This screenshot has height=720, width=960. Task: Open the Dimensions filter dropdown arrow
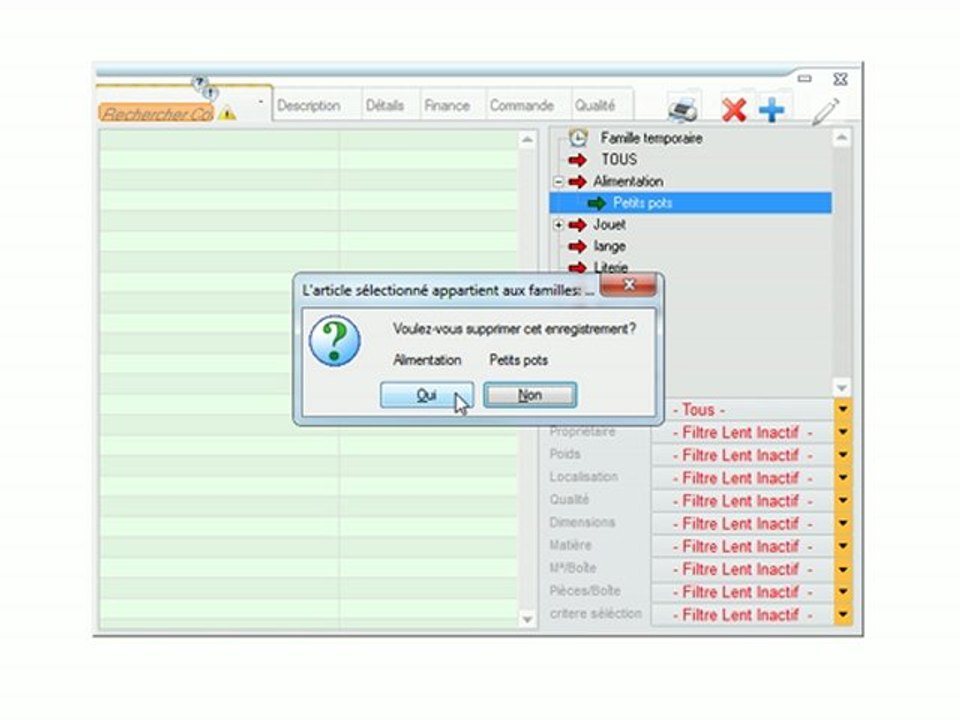(x=843, y=523)
